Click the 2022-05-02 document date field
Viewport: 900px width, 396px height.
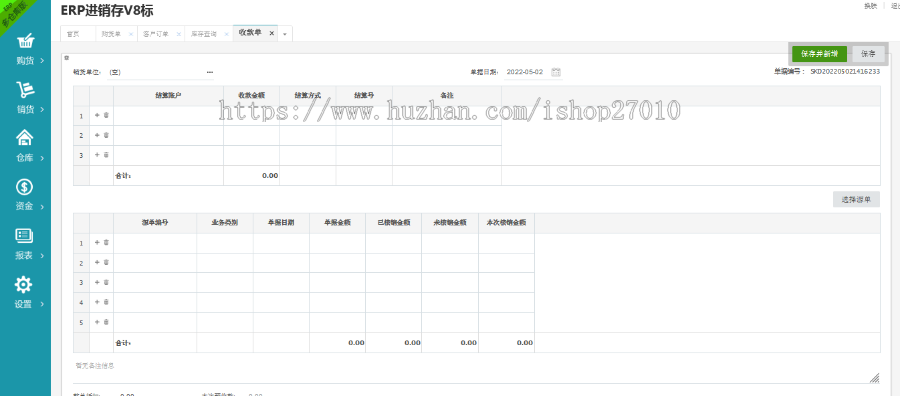click(525, 72)
